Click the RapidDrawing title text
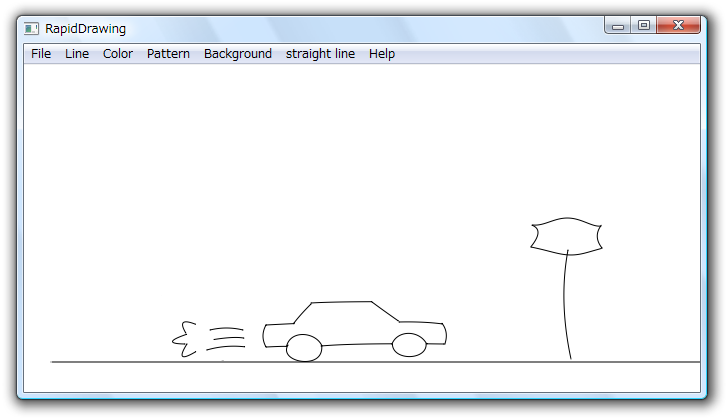Image resolution: width=728 pixels, height=418 pixels. (x=85, y=29)
